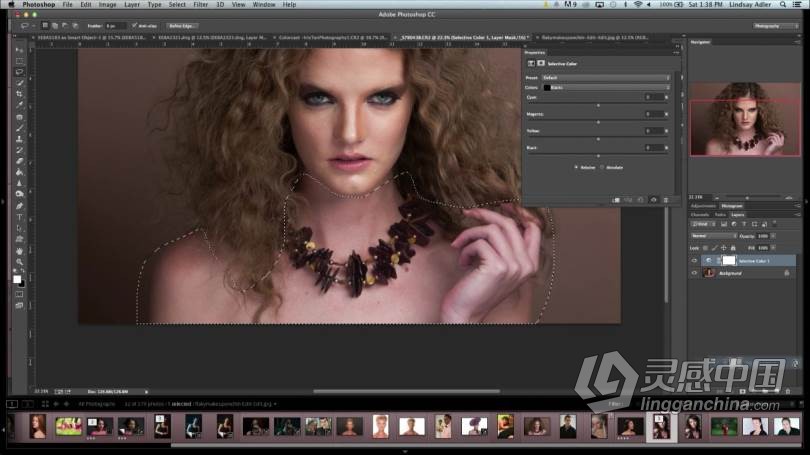Click Subtract from selection mode button

pos(65,25)
